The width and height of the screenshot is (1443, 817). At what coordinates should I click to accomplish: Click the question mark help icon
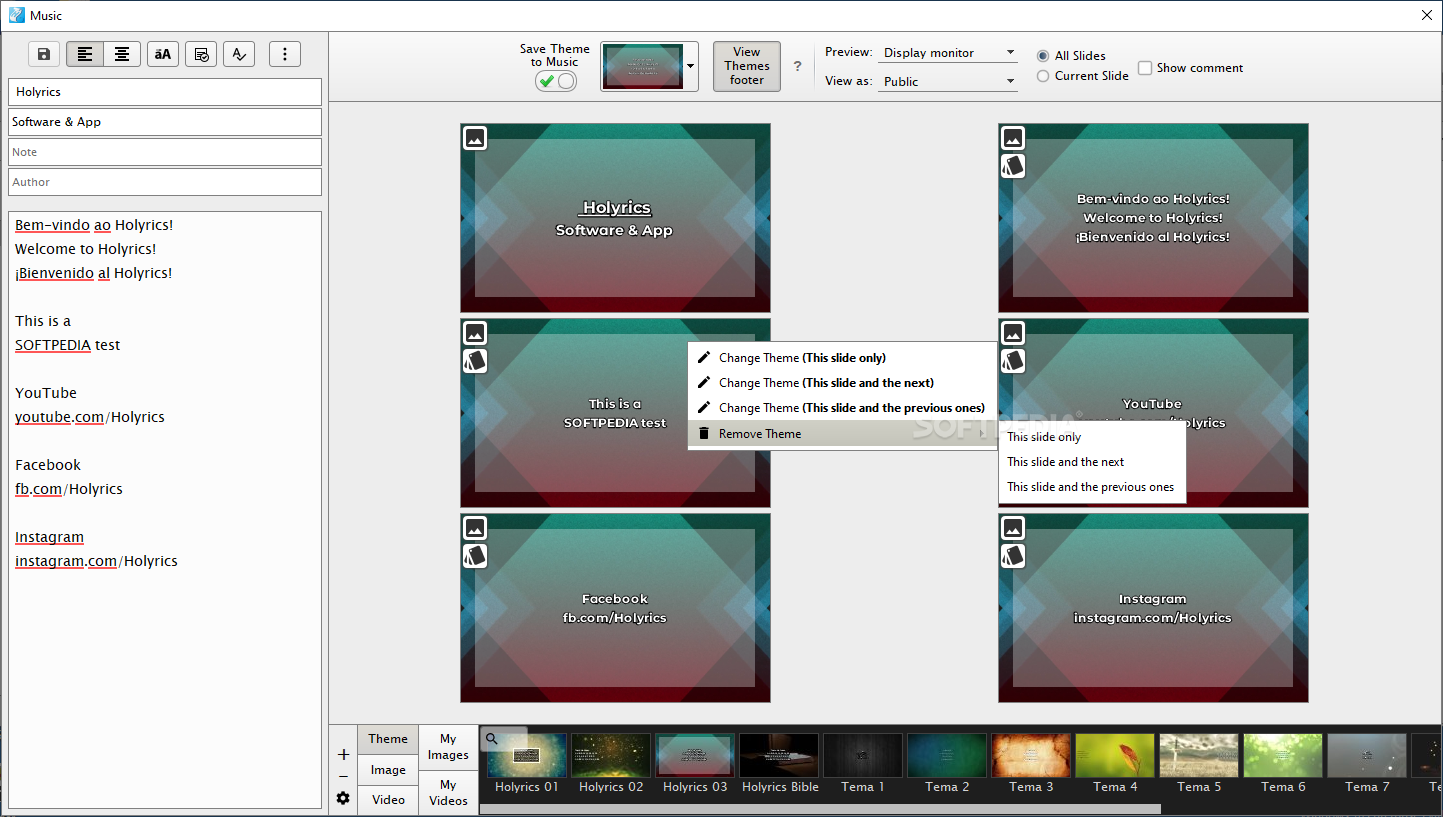tap(797, 66)
